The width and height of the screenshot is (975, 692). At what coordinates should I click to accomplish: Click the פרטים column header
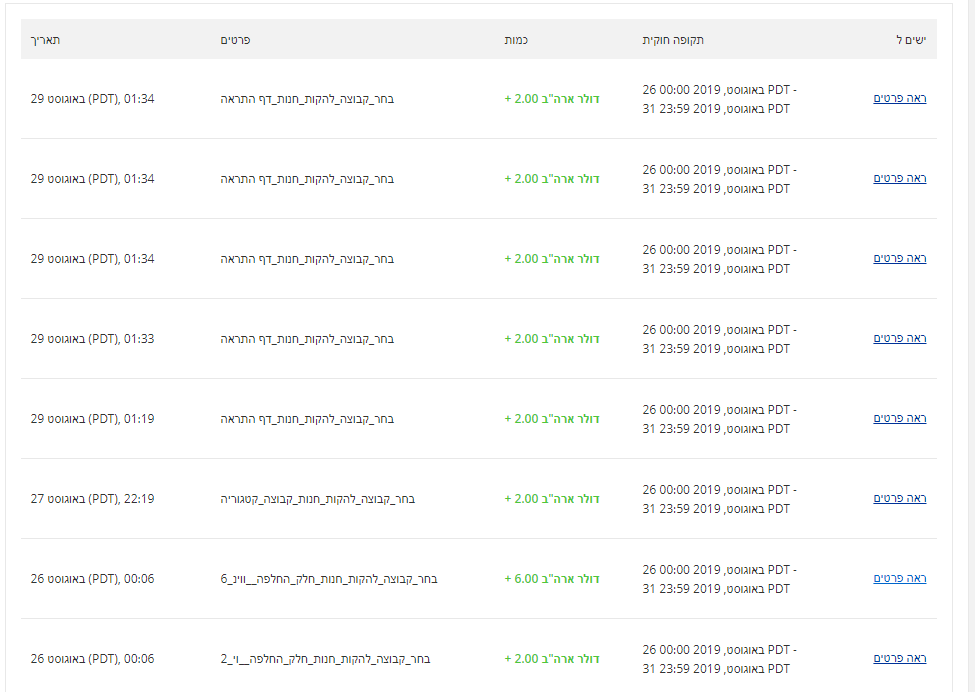235,40
